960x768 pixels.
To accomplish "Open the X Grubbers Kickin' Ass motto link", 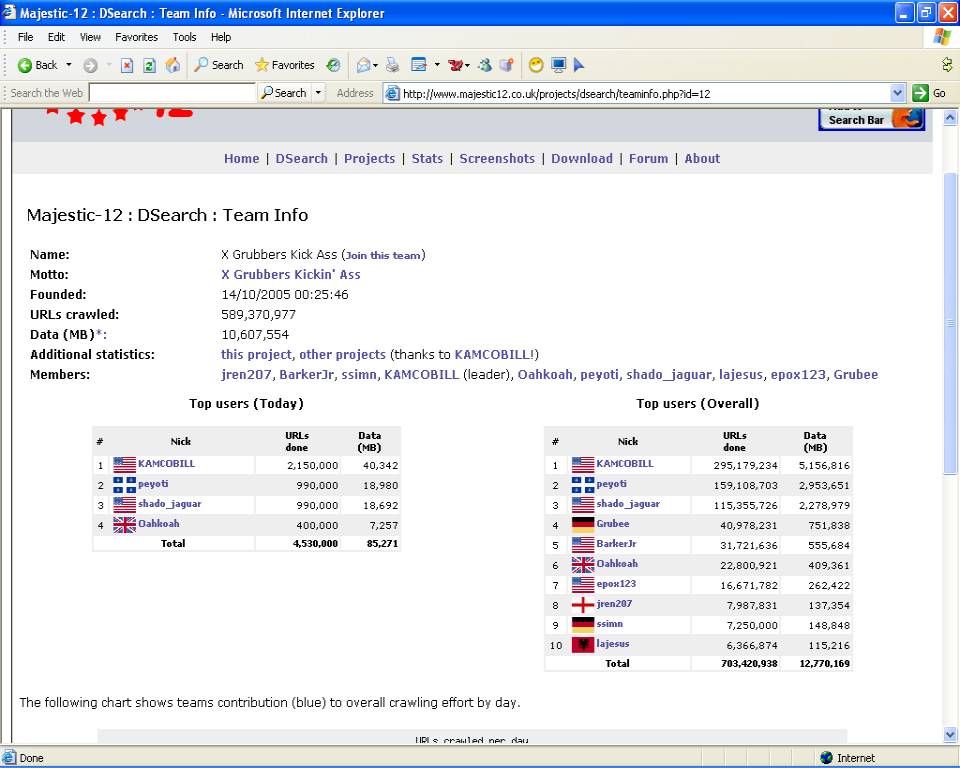I will (x=291, y=274).
